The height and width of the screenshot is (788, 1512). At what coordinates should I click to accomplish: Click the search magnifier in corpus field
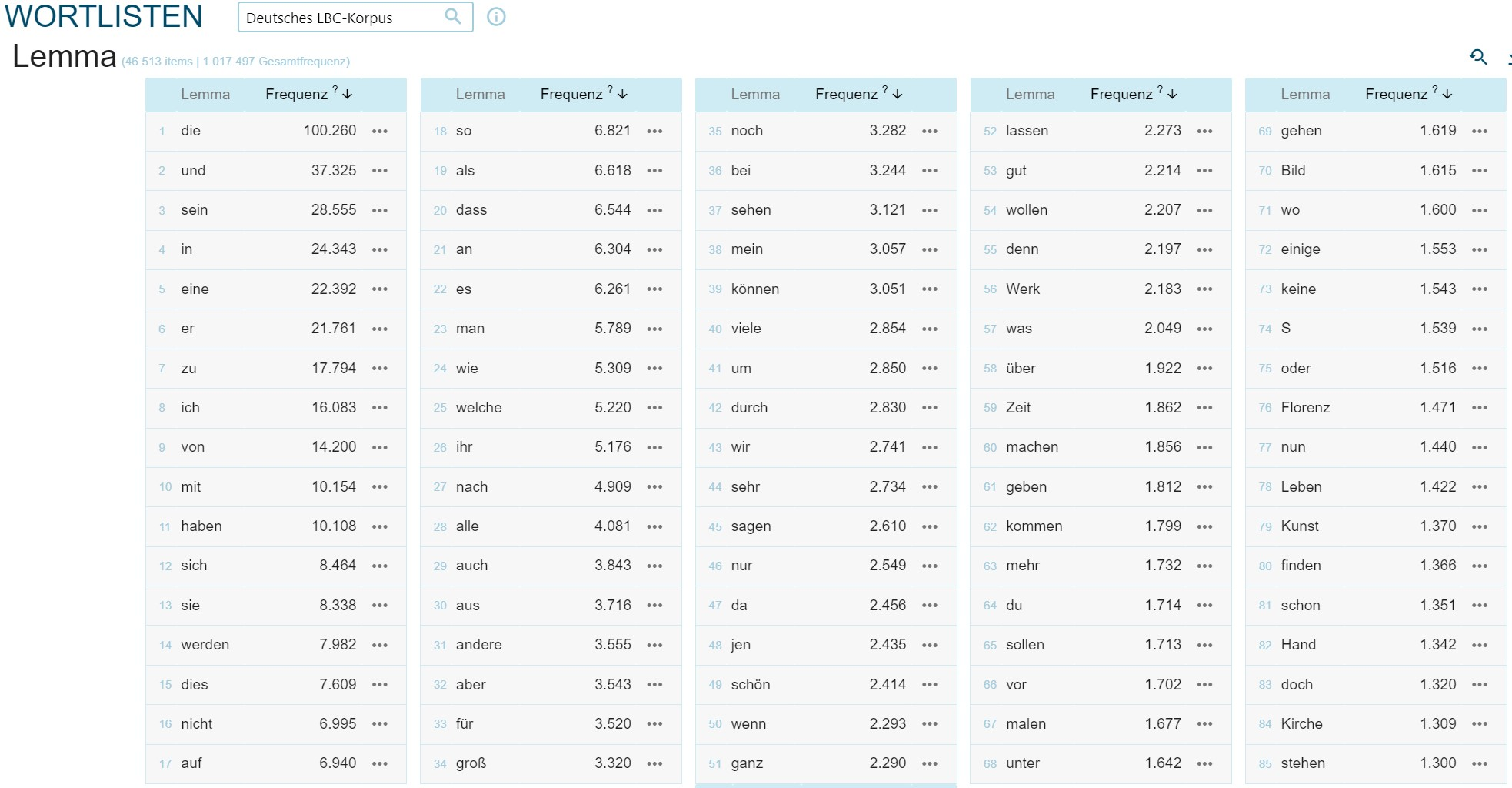point(453,16)
